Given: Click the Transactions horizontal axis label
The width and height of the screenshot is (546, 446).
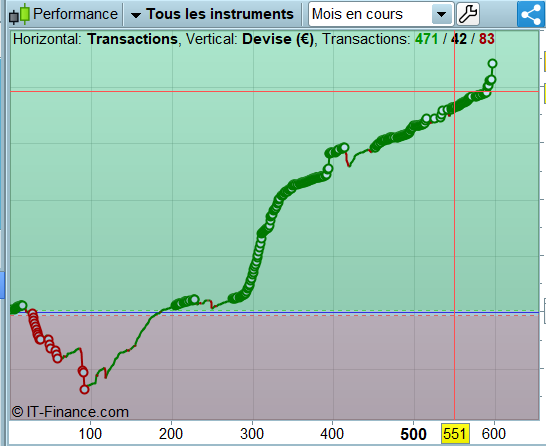Looking at the screenshot, I should pyautogui.click(x=132, y=39).
